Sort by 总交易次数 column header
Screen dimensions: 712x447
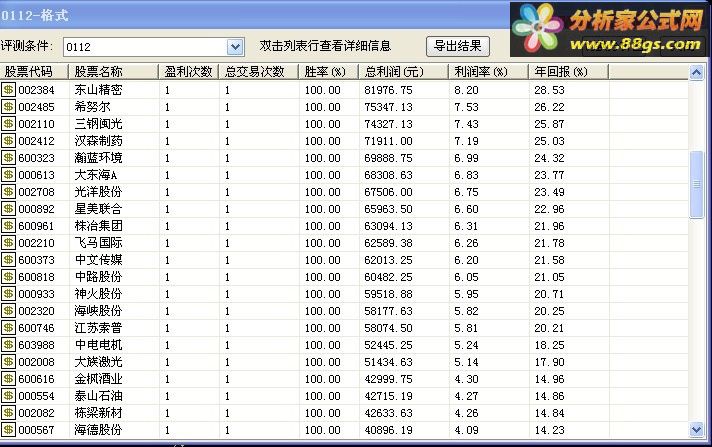259,72
